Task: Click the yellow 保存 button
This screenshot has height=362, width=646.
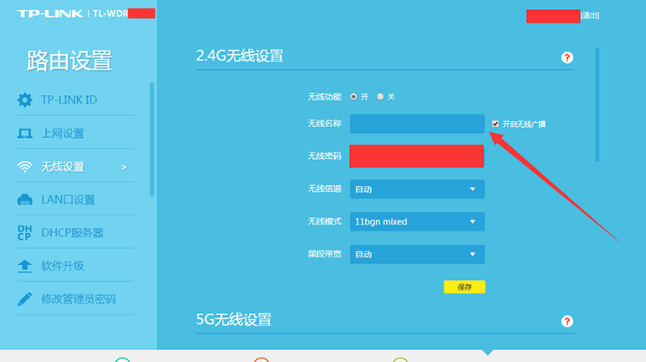Action: click(x=464, y=287)
